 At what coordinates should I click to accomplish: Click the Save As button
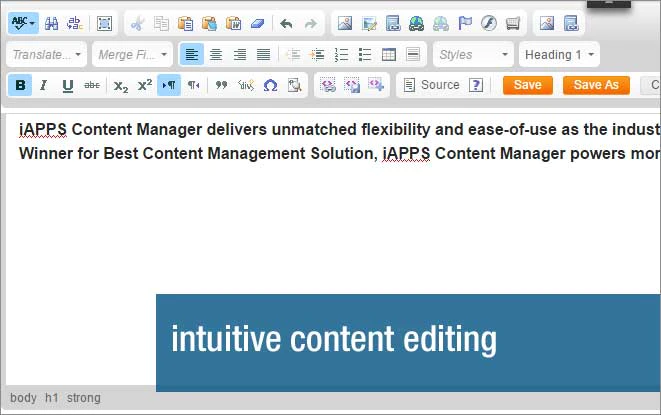tap(596, 85)
